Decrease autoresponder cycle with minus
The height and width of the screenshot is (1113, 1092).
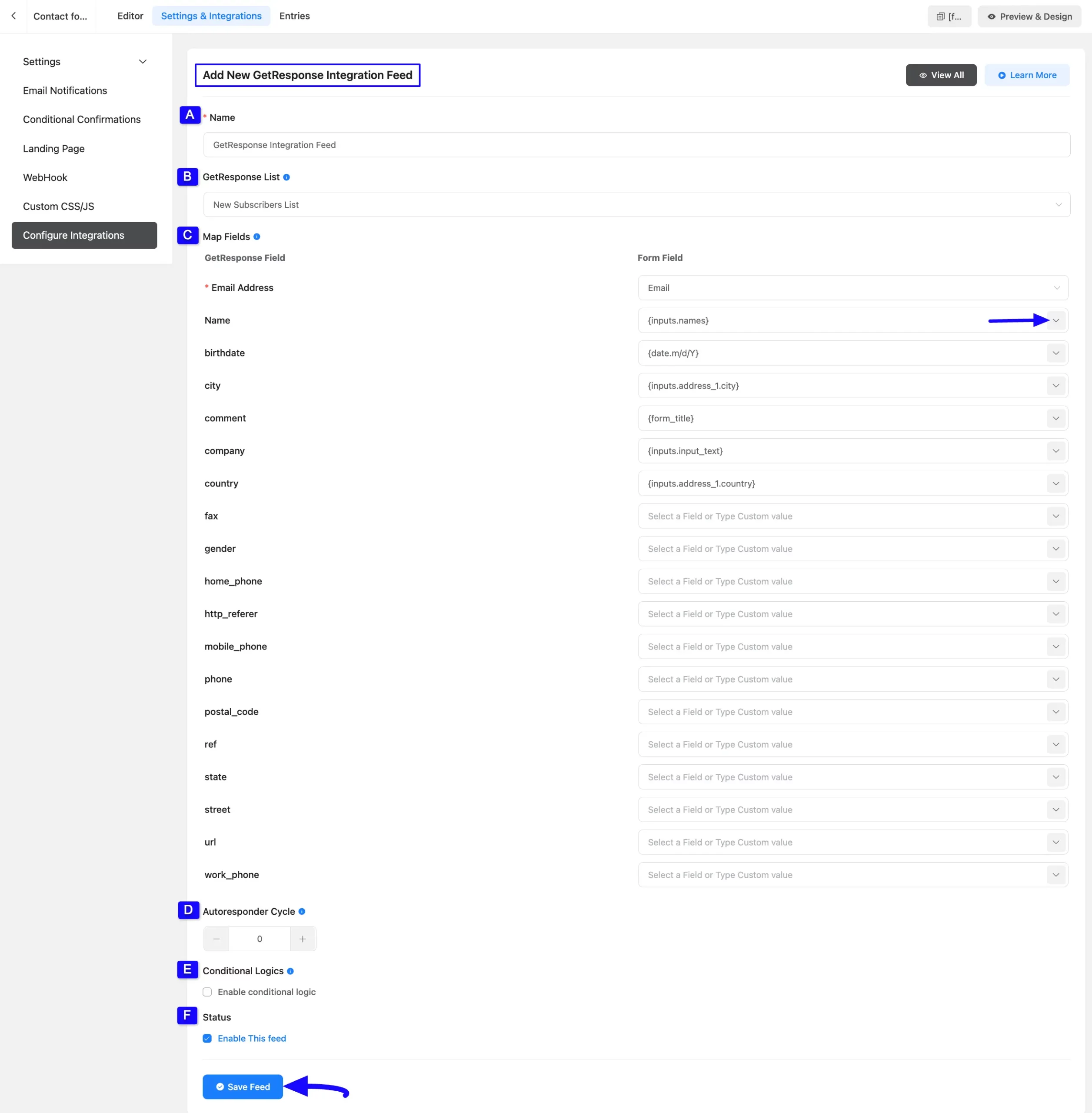tap(216, 939)
